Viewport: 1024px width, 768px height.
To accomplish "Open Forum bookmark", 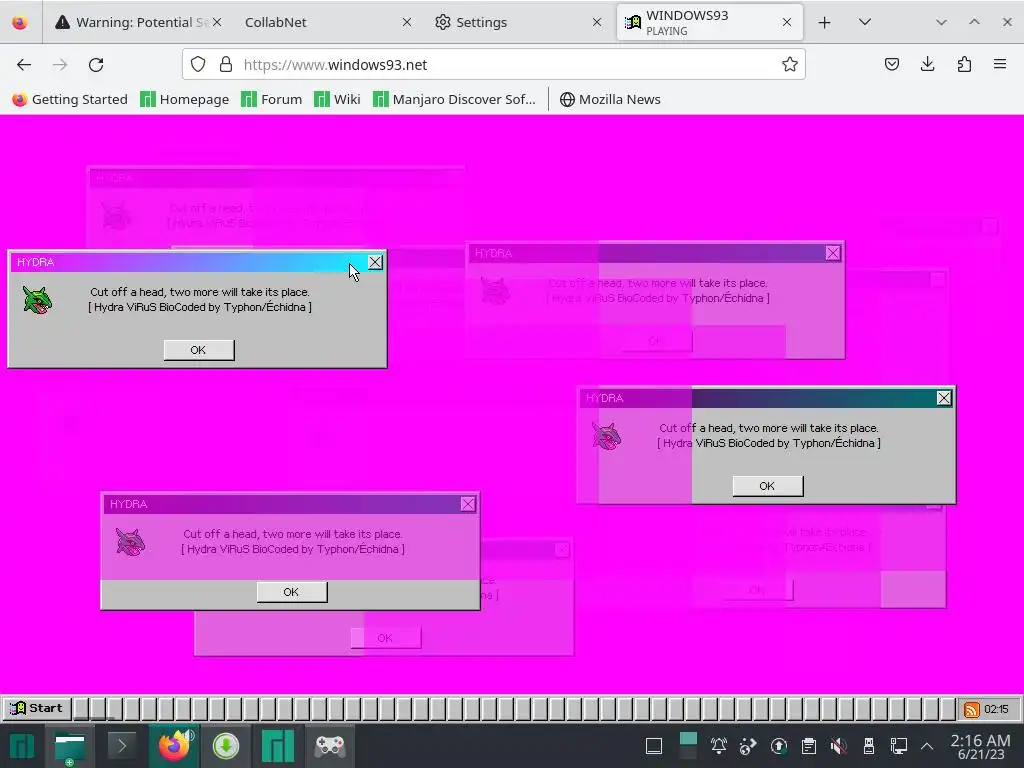I will tap(272, 99).
